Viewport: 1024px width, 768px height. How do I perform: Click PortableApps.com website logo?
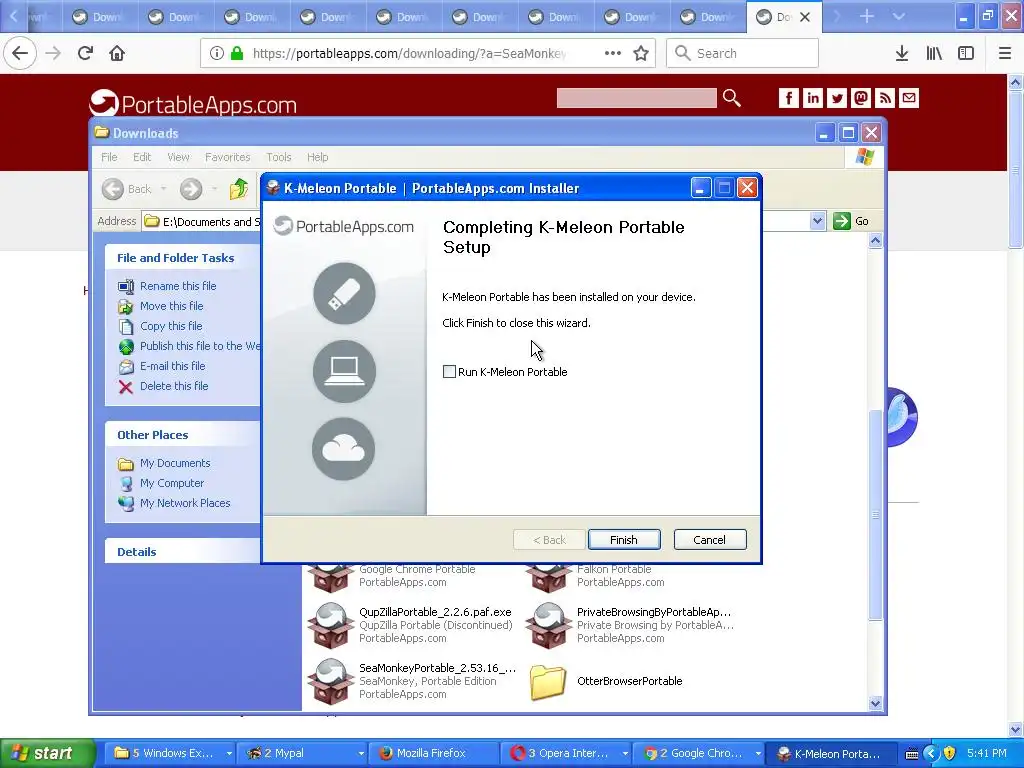click(193, 104)
